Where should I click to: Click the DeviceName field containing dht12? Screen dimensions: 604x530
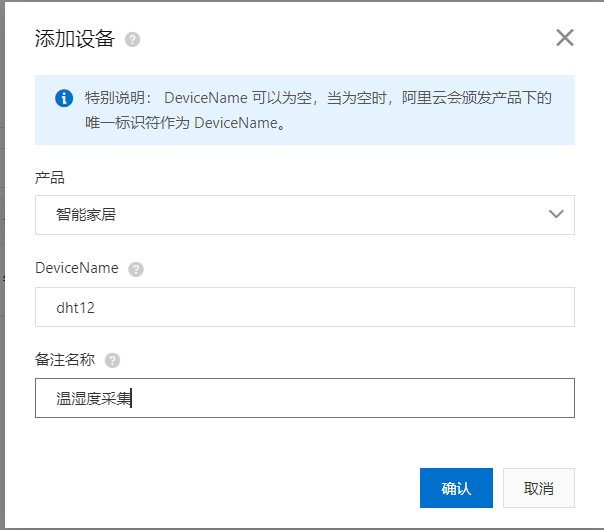305,307
